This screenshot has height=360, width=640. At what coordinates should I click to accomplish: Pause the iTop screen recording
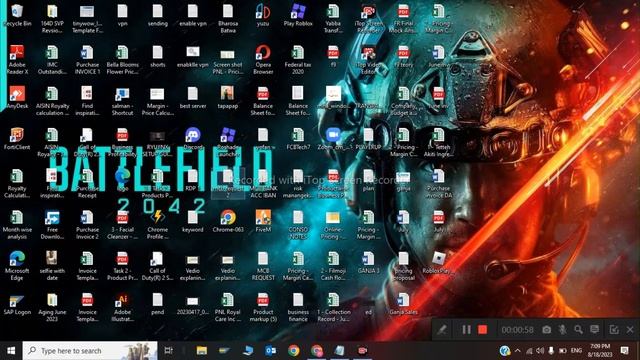pos(466,330)
